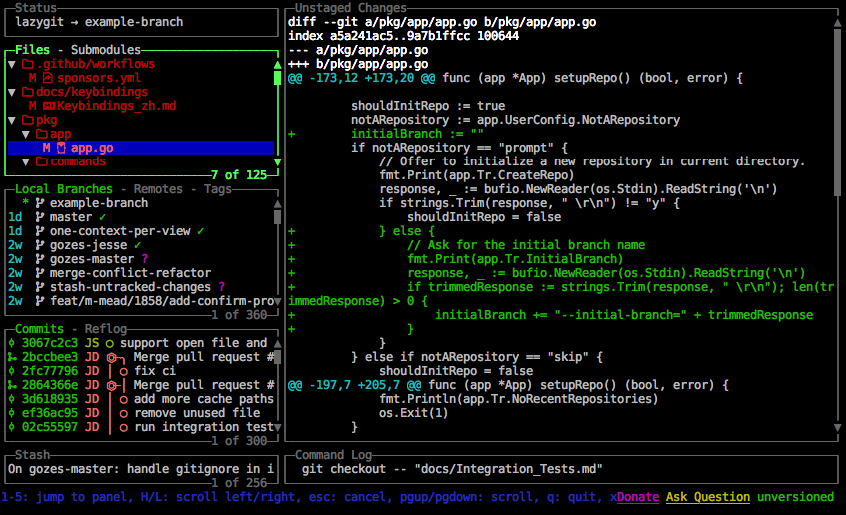This screenshot has width=846, height=515.
Task: Collapse the pkg directory arrow
Action: pos(12,120)
